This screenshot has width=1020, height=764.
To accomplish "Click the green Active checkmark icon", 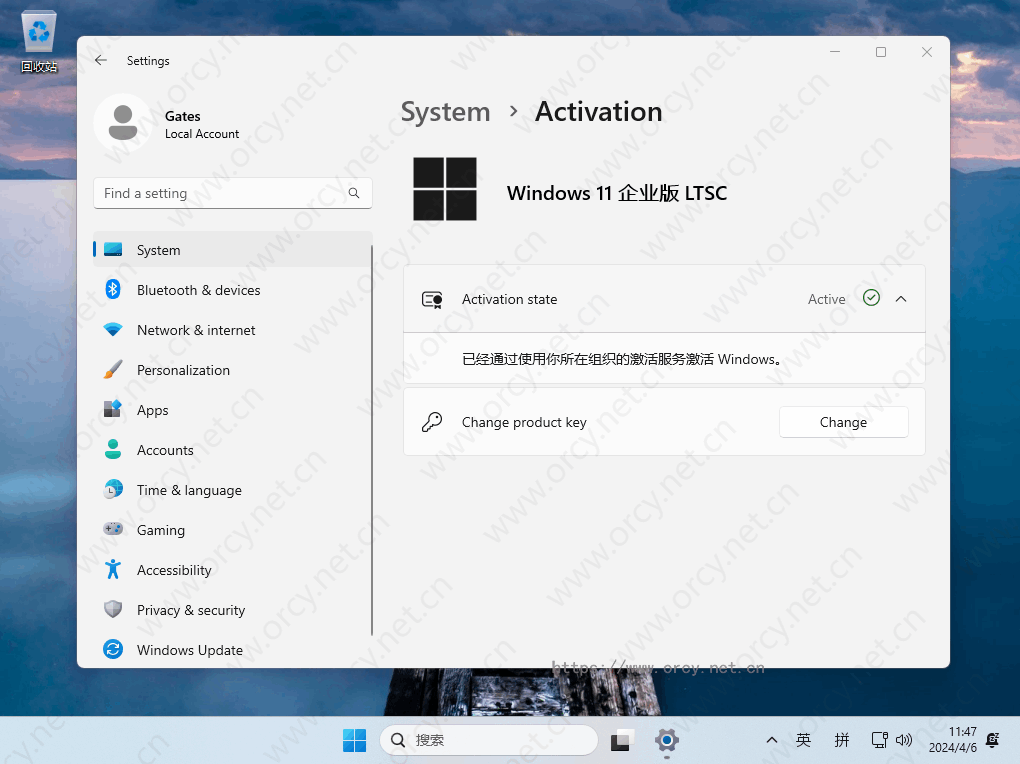I will (x=871, y=298).
